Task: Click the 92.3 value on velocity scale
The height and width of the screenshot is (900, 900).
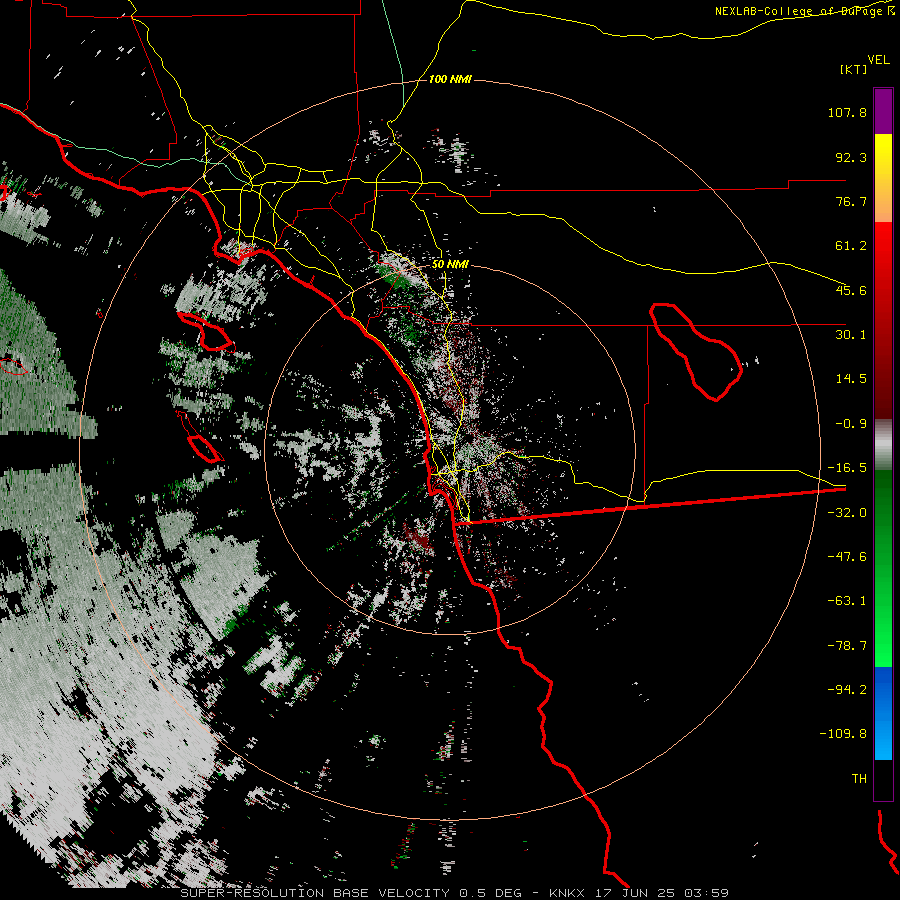Action: point(851,157)
